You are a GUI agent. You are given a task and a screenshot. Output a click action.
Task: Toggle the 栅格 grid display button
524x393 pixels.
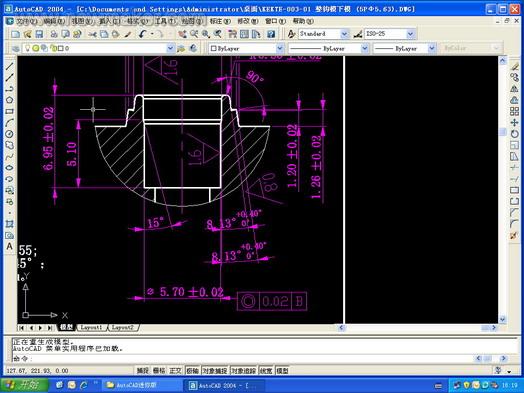159,371
